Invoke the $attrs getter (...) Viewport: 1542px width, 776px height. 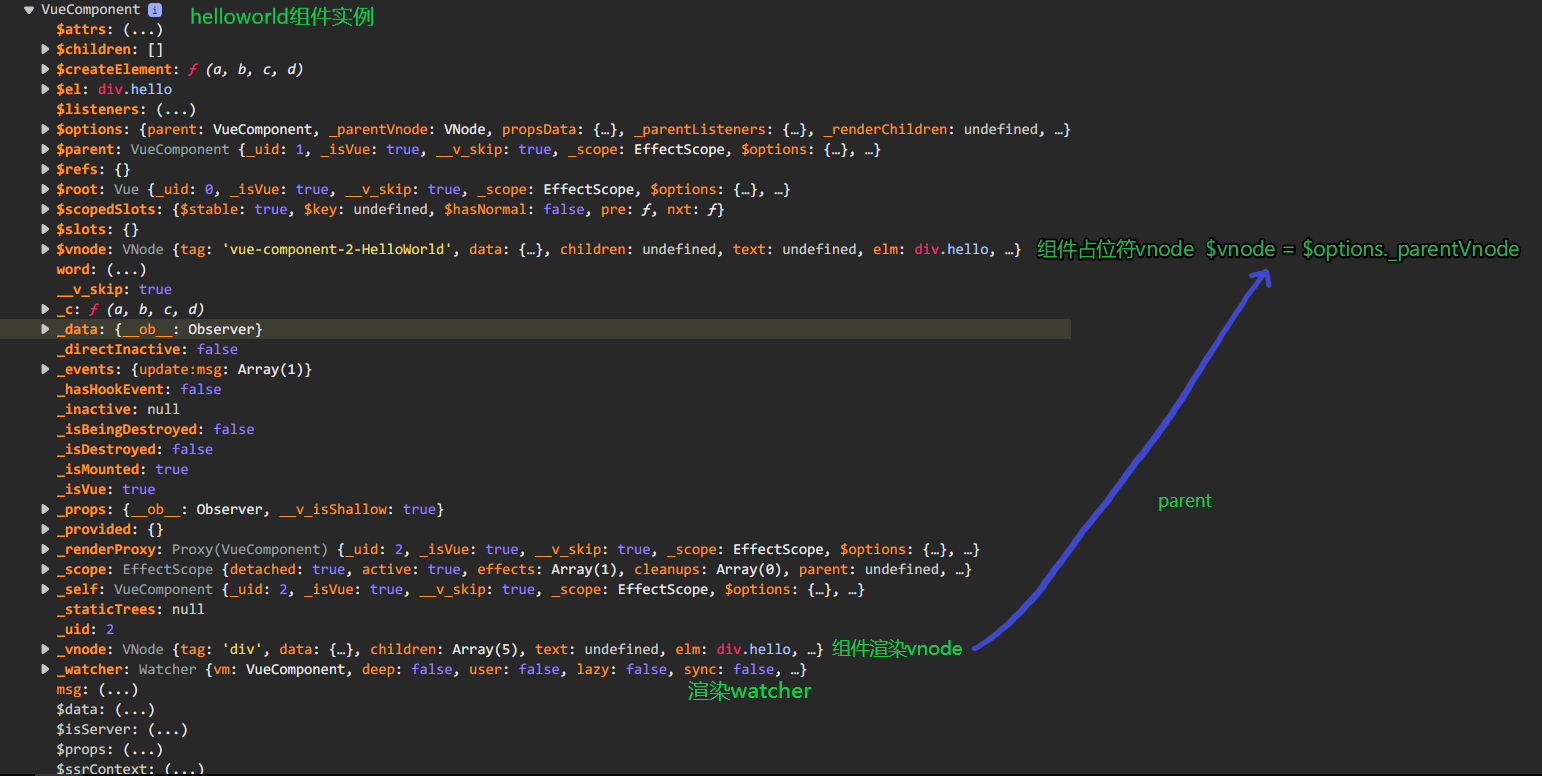point(143,29)
